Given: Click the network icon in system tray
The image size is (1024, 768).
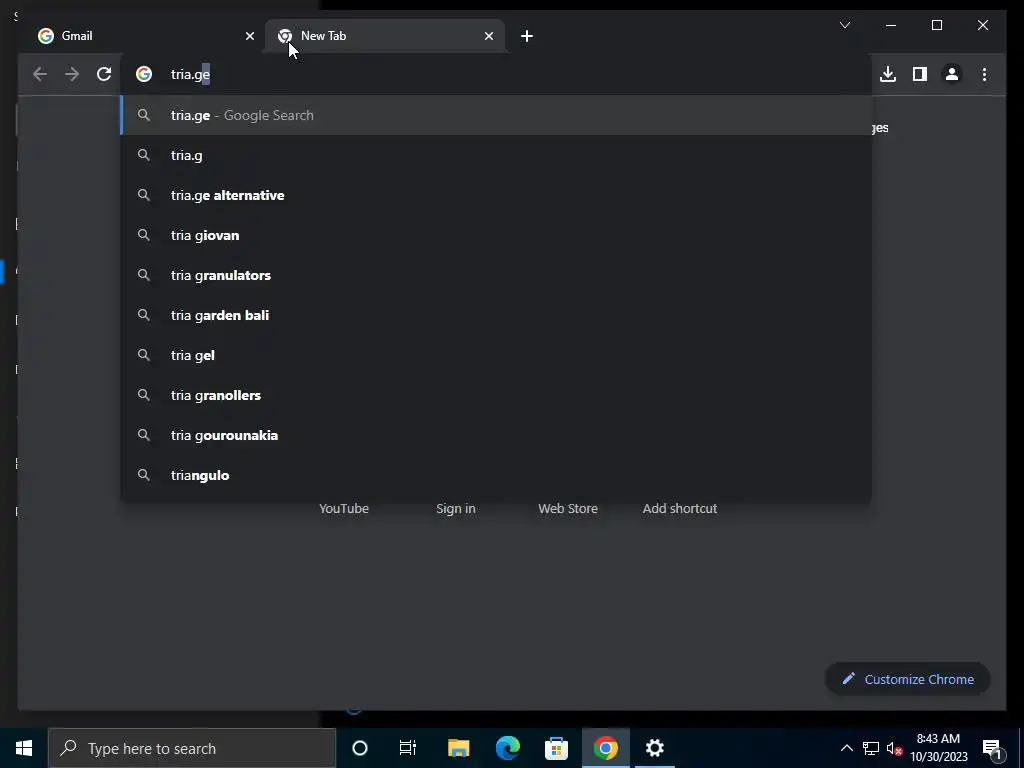Looking at the screenshot, I should (x=871, y=748).
